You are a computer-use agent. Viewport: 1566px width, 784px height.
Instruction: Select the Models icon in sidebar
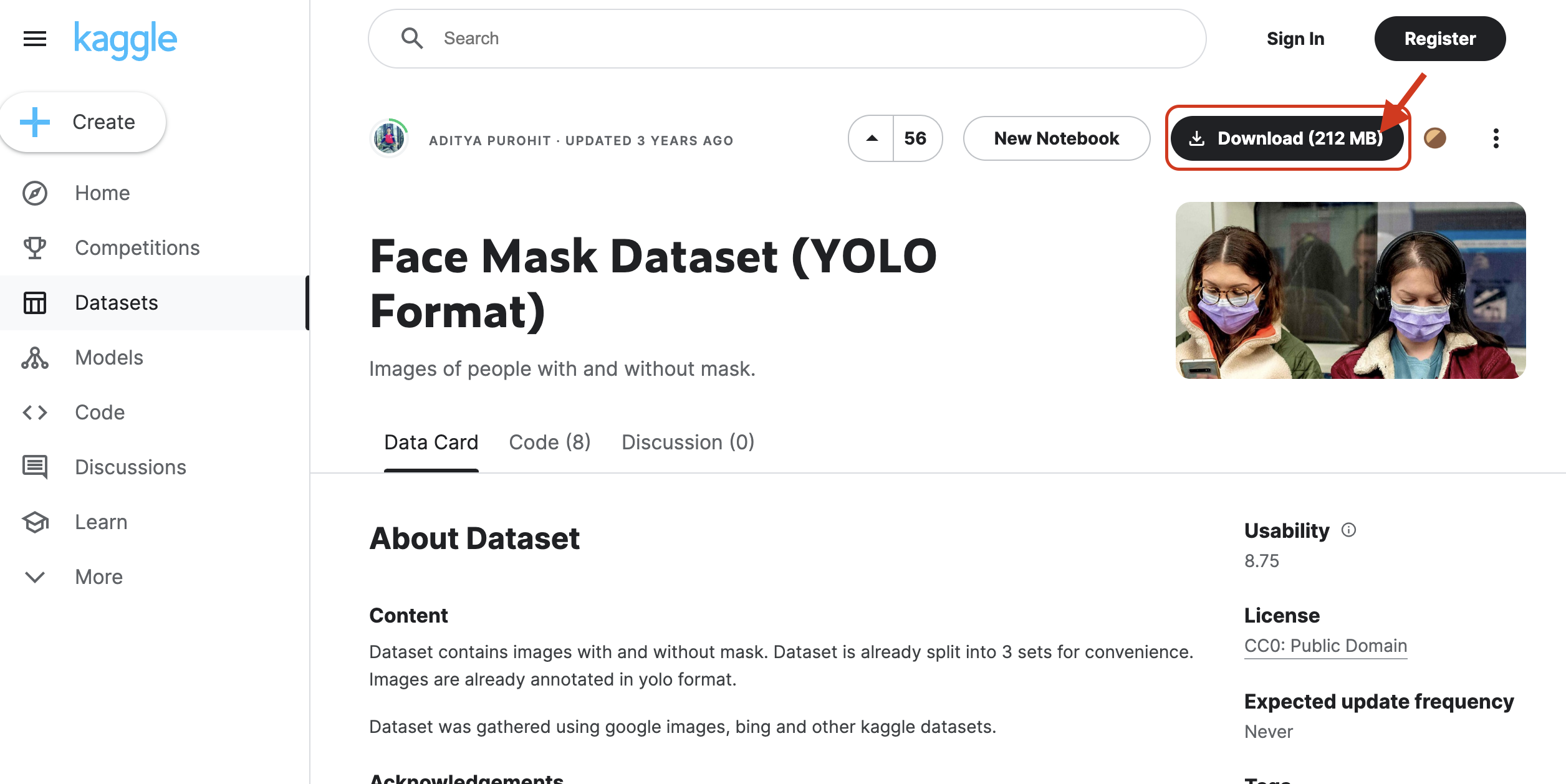(x=34, y=357)
